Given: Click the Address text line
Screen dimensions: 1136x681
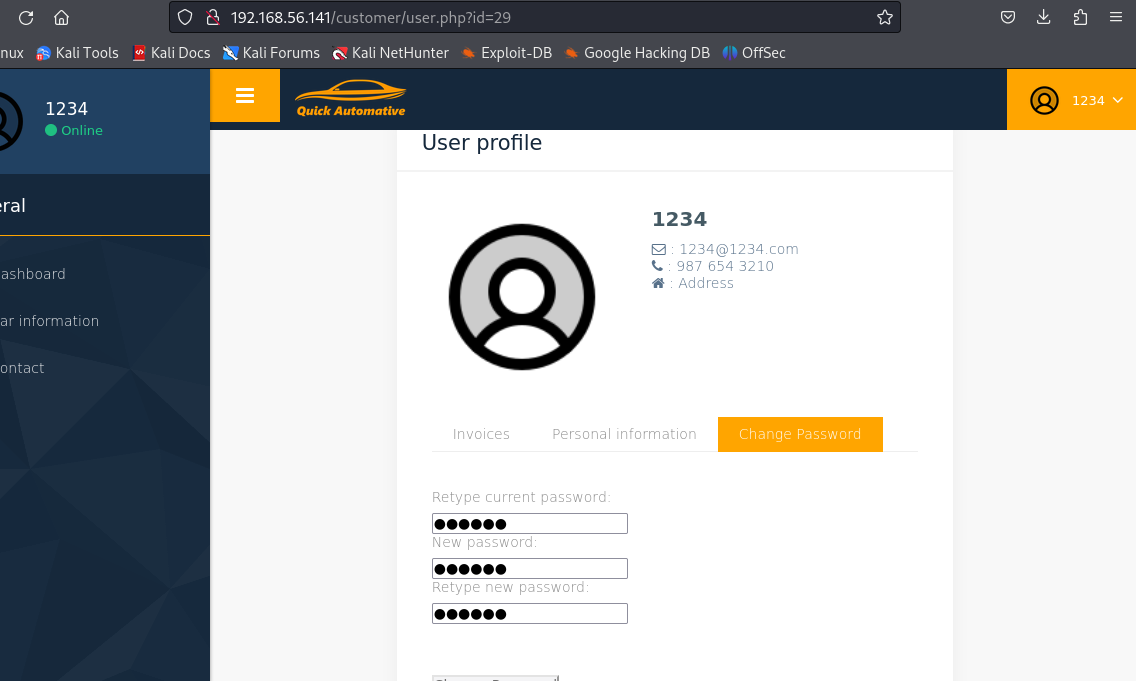Looking at the screenshot, I should point(706,283).
